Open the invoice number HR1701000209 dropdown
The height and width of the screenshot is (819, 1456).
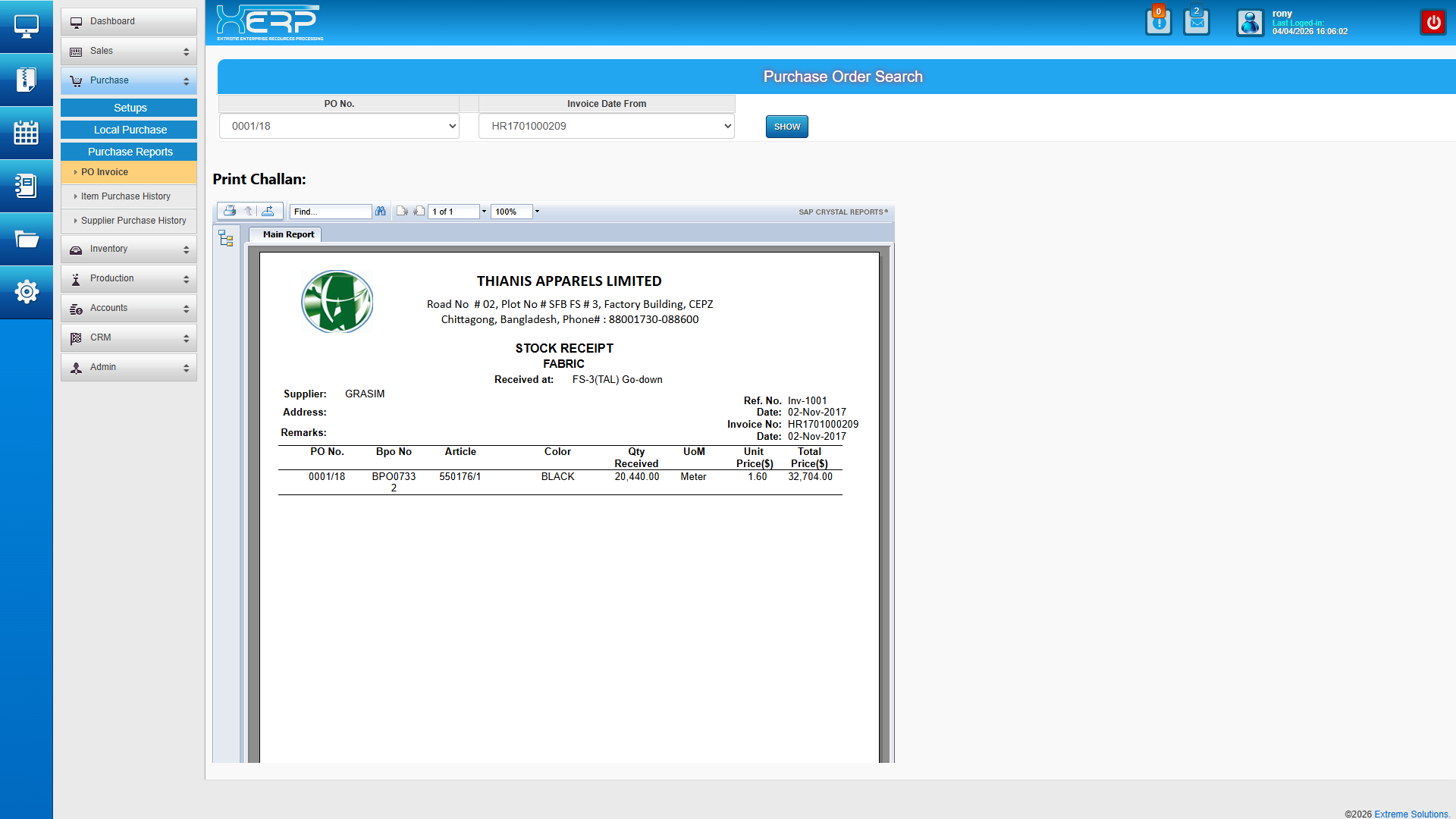coord(606,126)
